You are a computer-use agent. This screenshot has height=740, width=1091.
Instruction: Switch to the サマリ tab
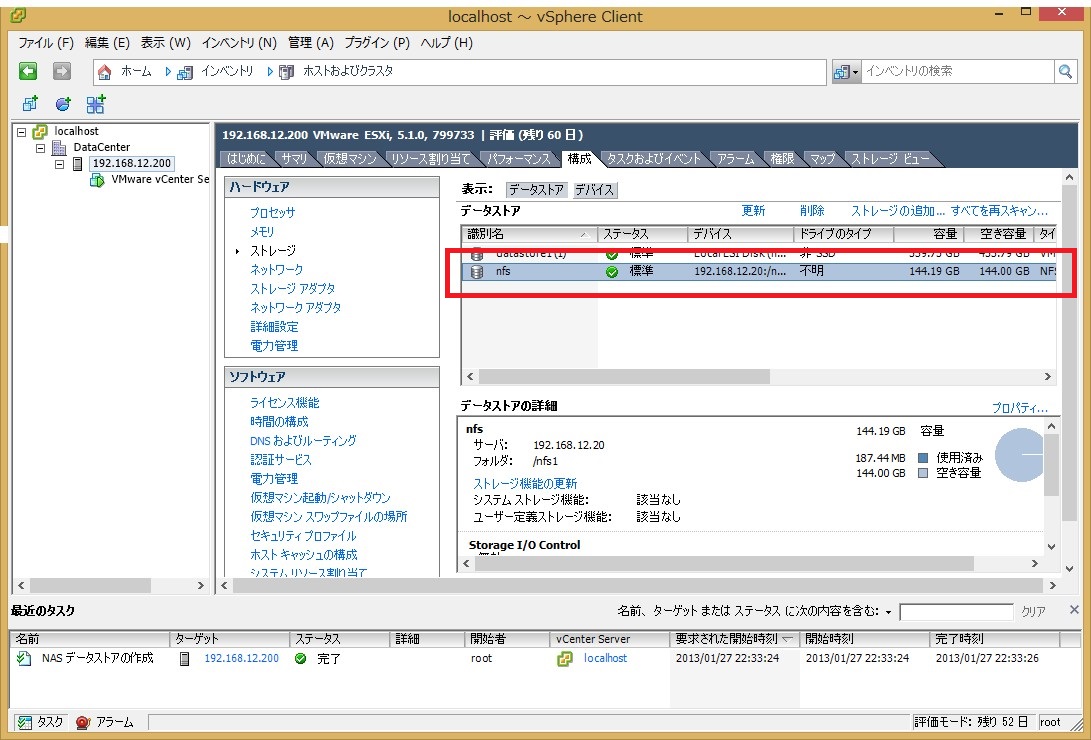coord(294,159)
